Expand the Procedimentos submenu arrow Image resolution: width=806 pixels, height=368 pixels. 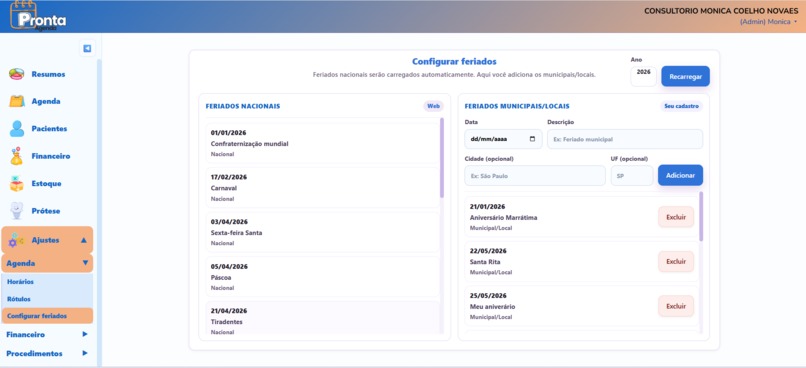pyautogui.click(x=85, y=353)
